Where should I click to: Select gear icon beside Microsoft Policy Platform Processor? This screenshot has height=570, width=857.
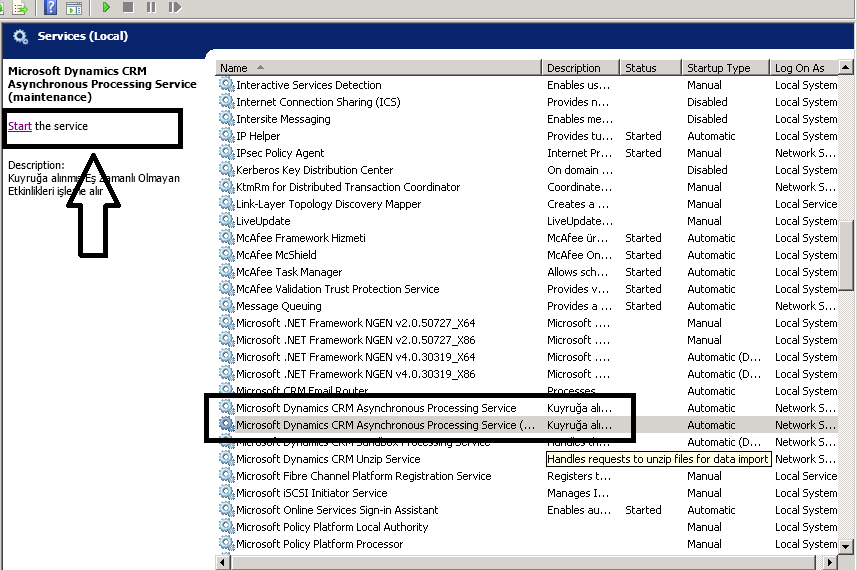(226, 543)
